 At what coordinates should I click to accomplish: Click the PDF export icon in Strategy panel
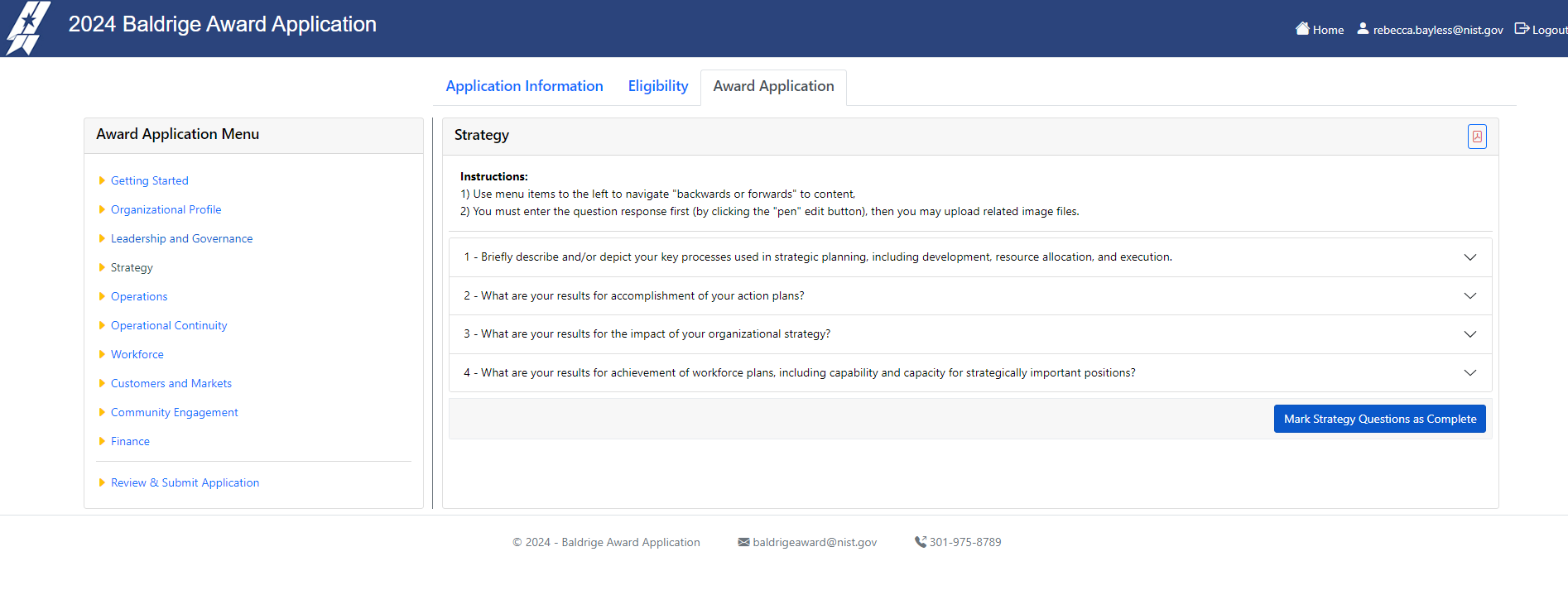coord(1476,137)
